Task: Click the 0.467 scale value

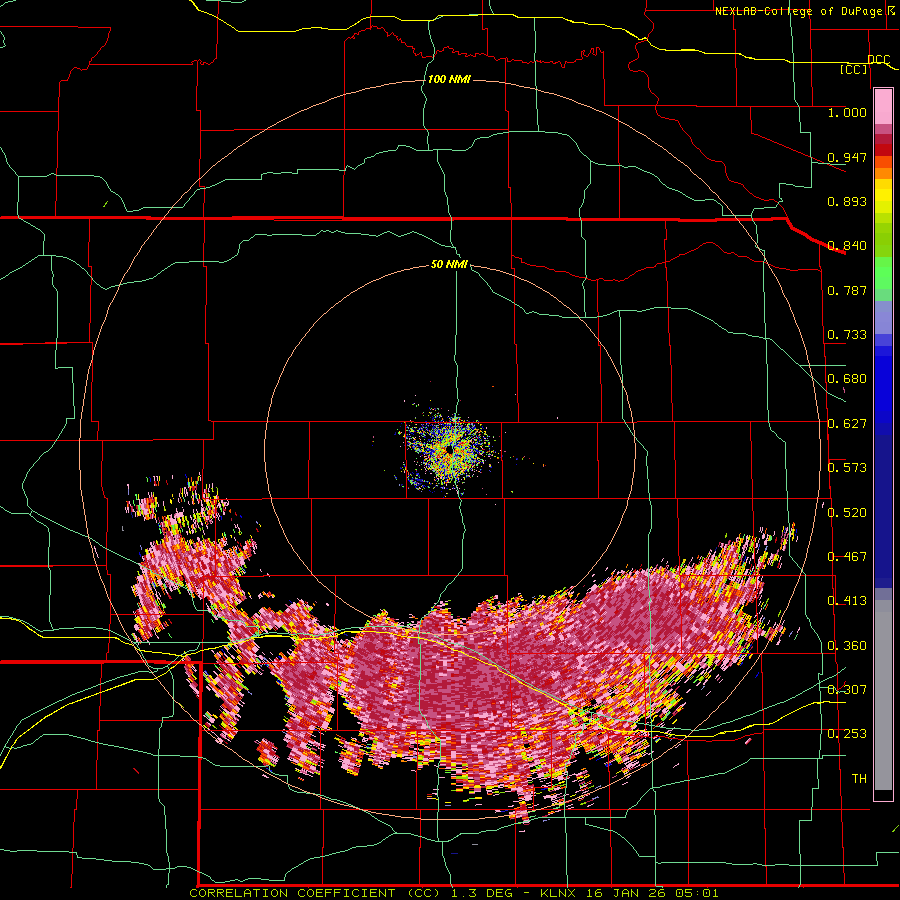Action: [x=847, y=557]
